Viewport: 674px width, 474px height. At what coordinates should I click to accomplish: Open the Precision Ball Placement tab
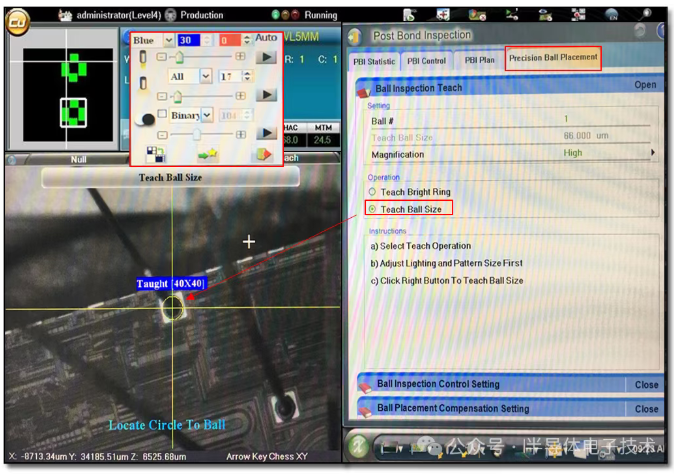[x=553, y=58]
